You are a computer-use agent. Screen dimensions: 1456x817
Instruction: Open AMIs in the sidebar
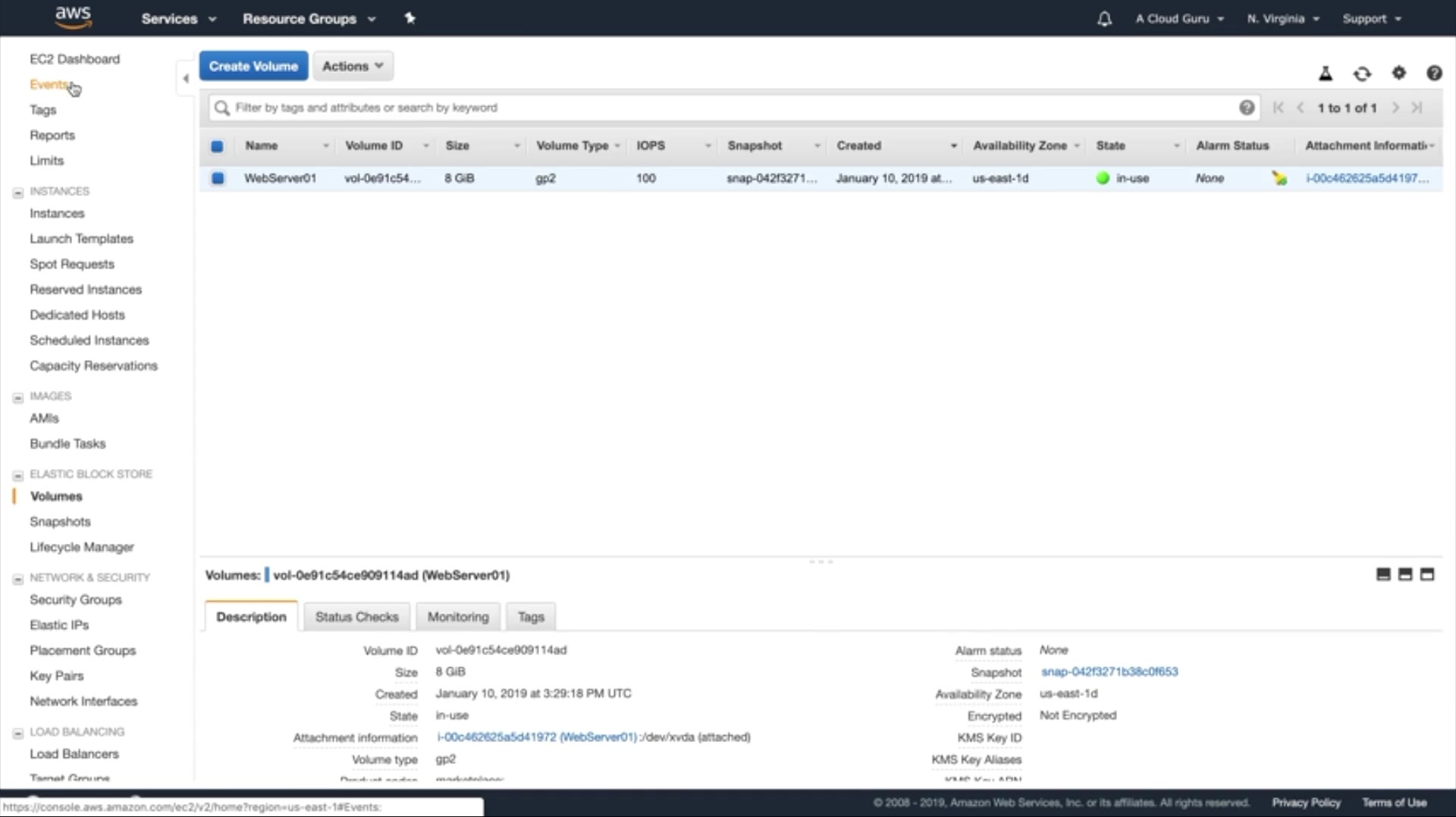coord(44,418)
